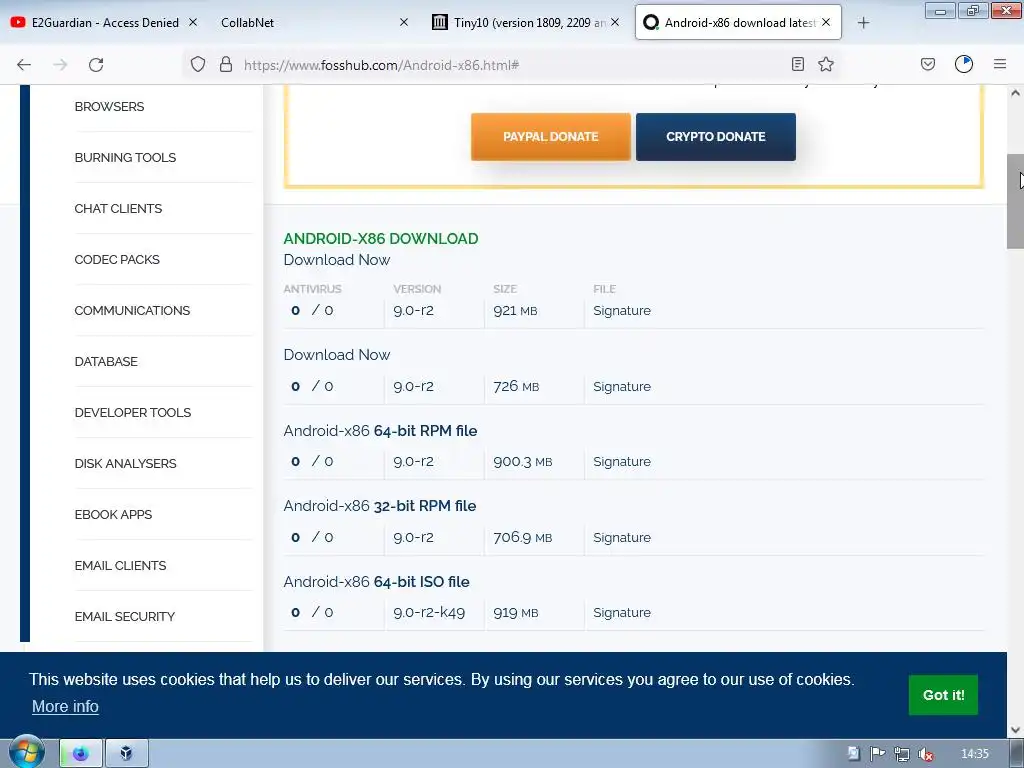This screenshot has width=1024, height=768.
Task: Download Android-x86 64-bit RPM file
Action: (x=380, y=430)
